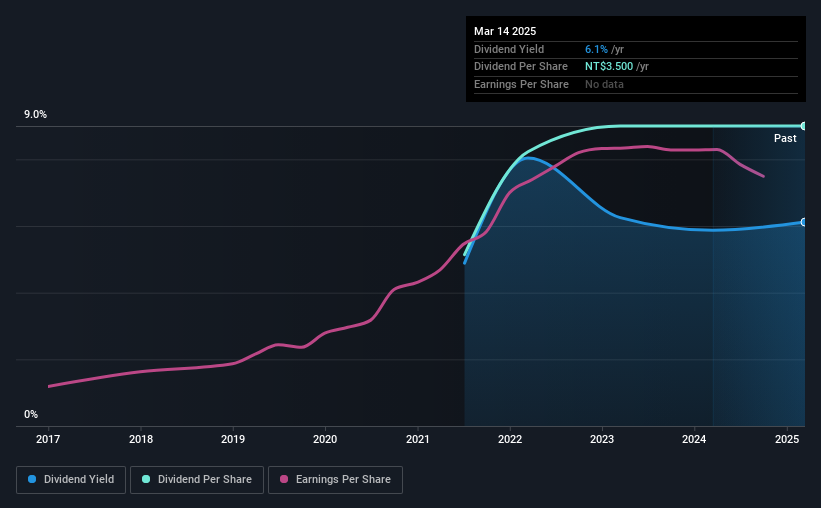This screenshot has height=508, width=821.
Task: Click the teal Dividend Per Share dot
Action: coord(146,479)
